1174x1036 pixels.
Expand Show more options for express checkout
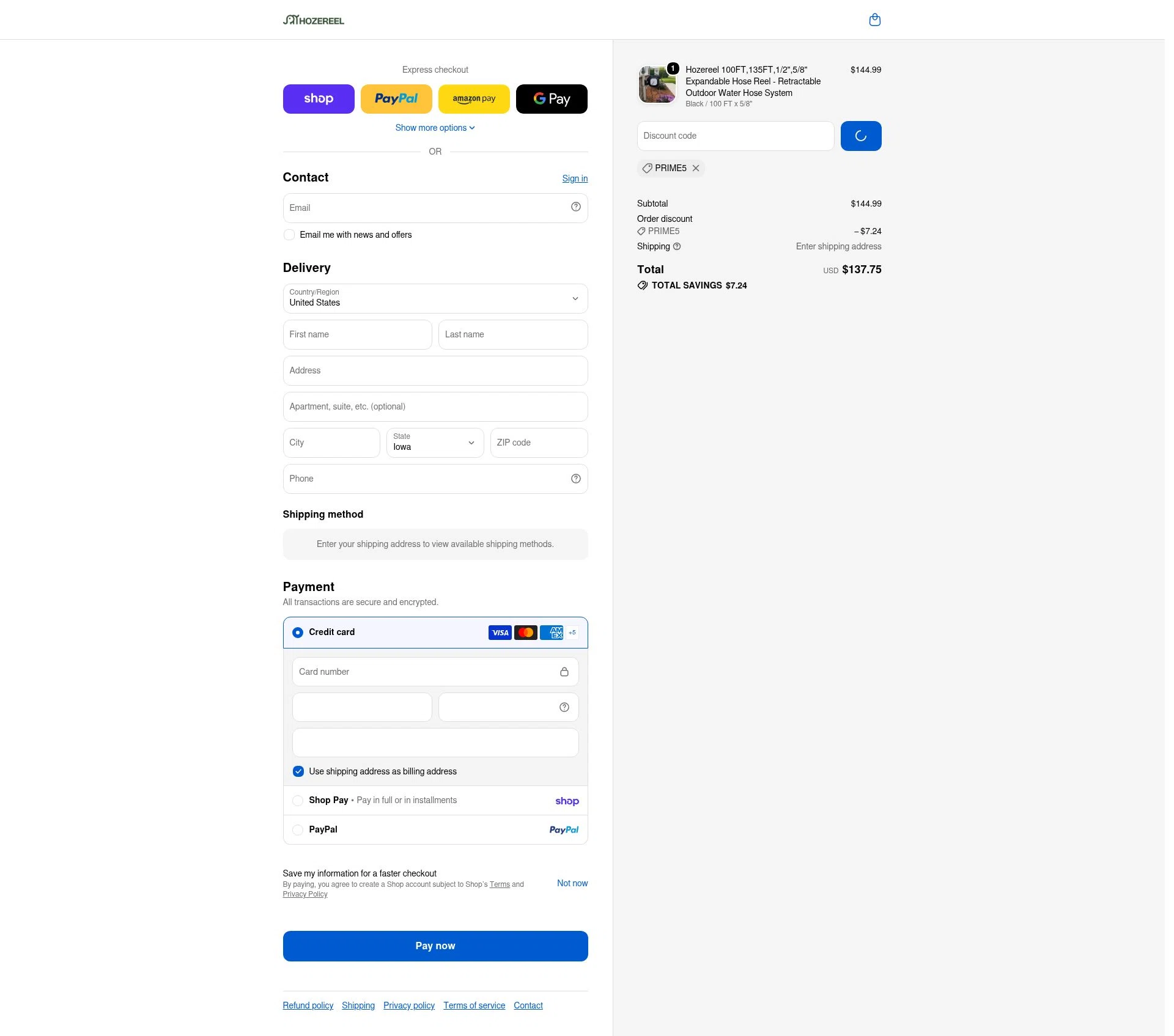pos(435,128)
